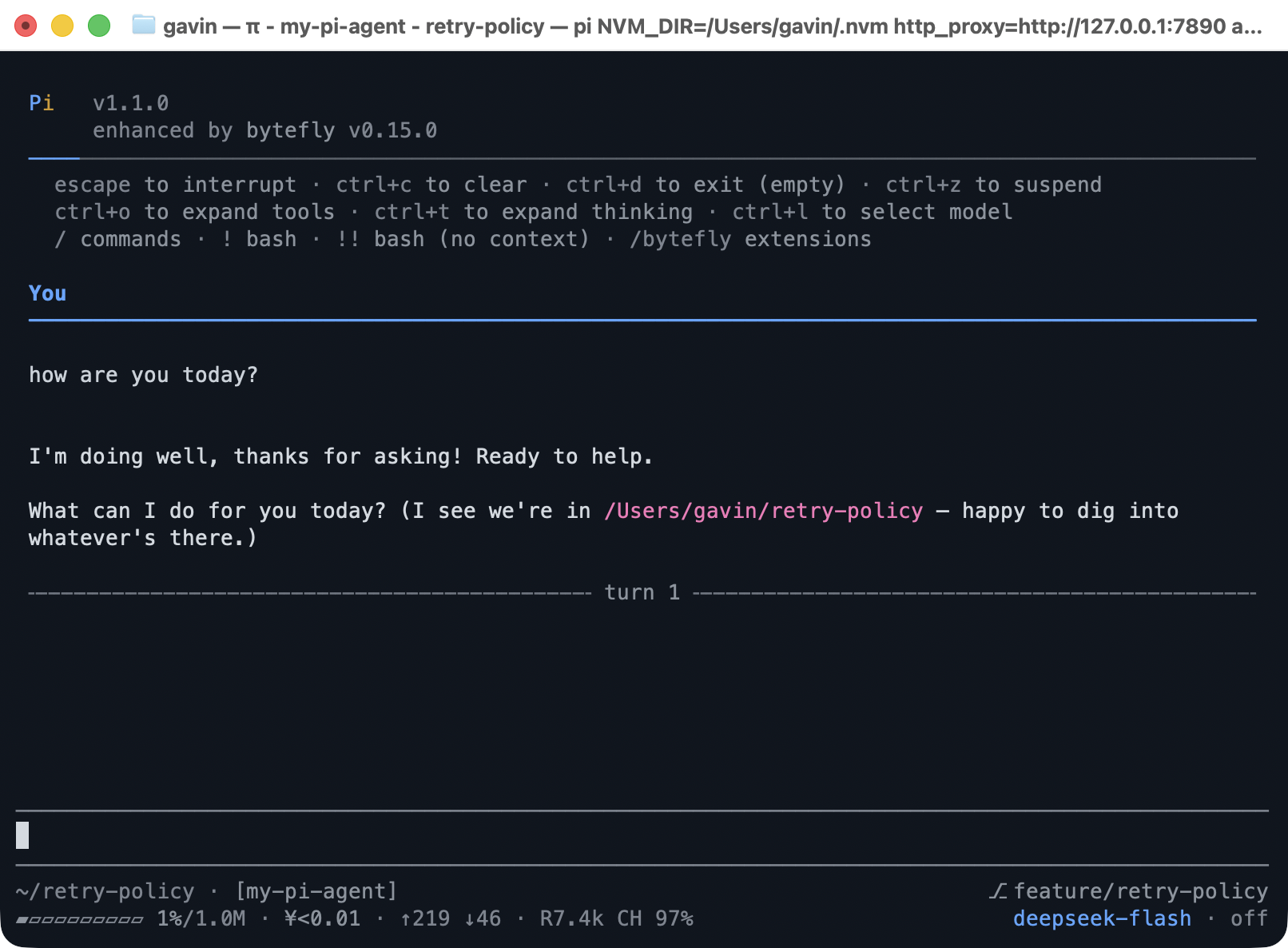The height and width of the screenshot is (948, 1288).
Task: Click the 'ctrl+t to expand thinking' hint
Action: (534, 212)
